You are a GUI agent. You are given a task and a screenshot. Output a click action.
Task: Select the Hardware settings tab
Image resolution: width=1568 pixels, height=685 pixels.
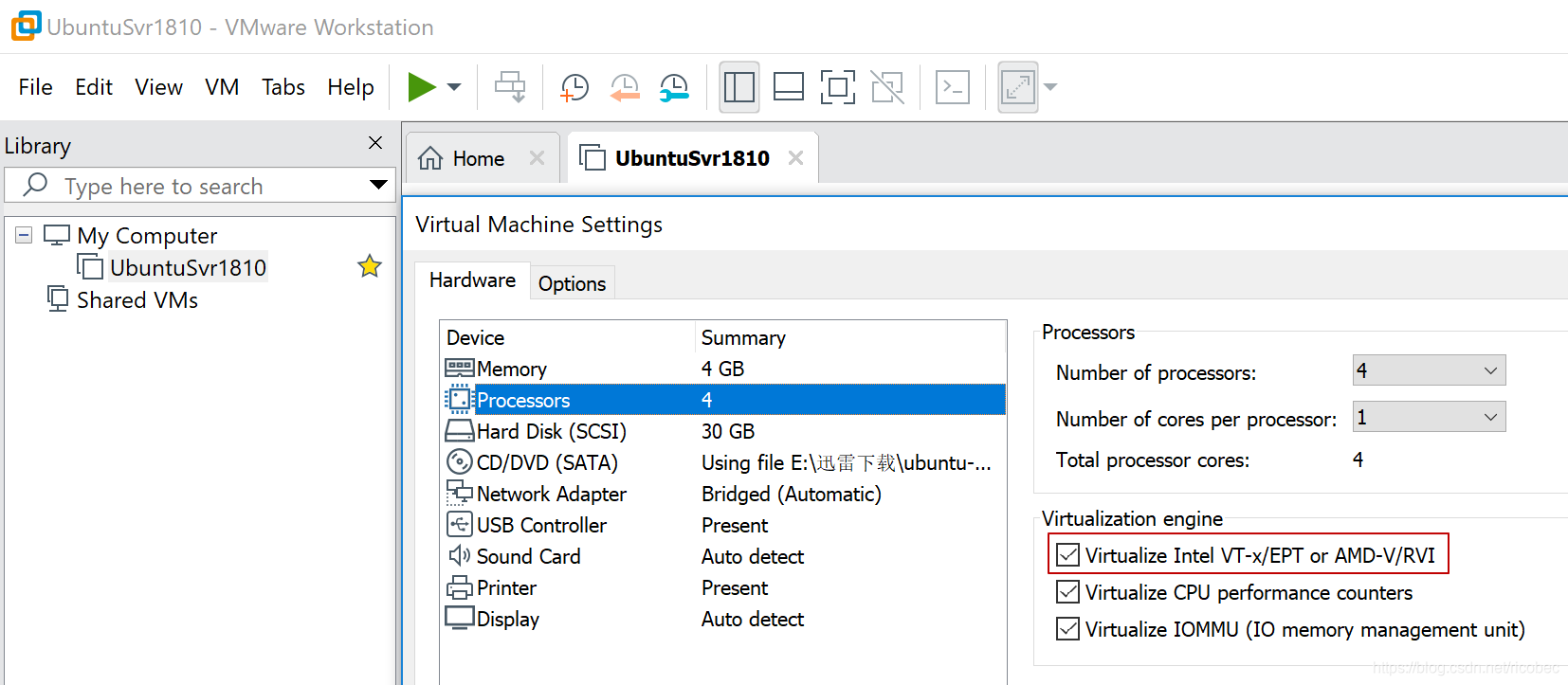(x=472, y=280)
